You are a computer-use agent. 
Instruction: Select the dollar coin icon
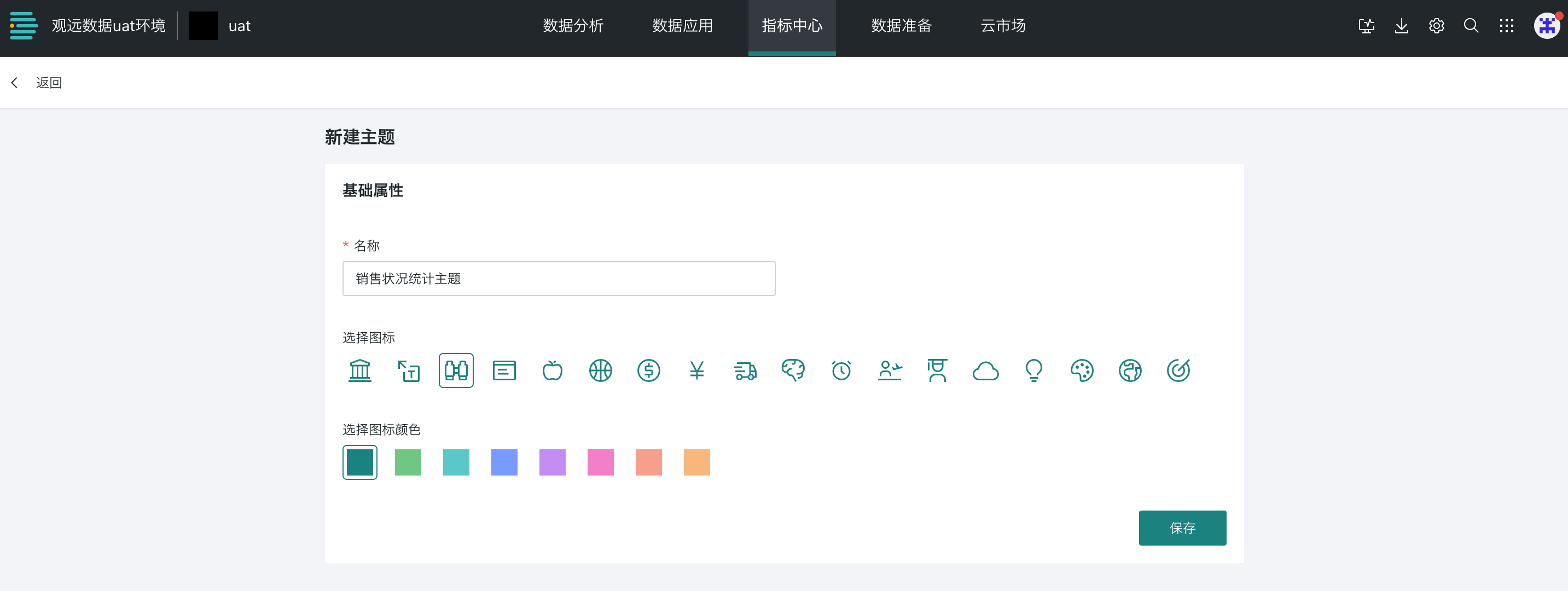coord(648,370)
